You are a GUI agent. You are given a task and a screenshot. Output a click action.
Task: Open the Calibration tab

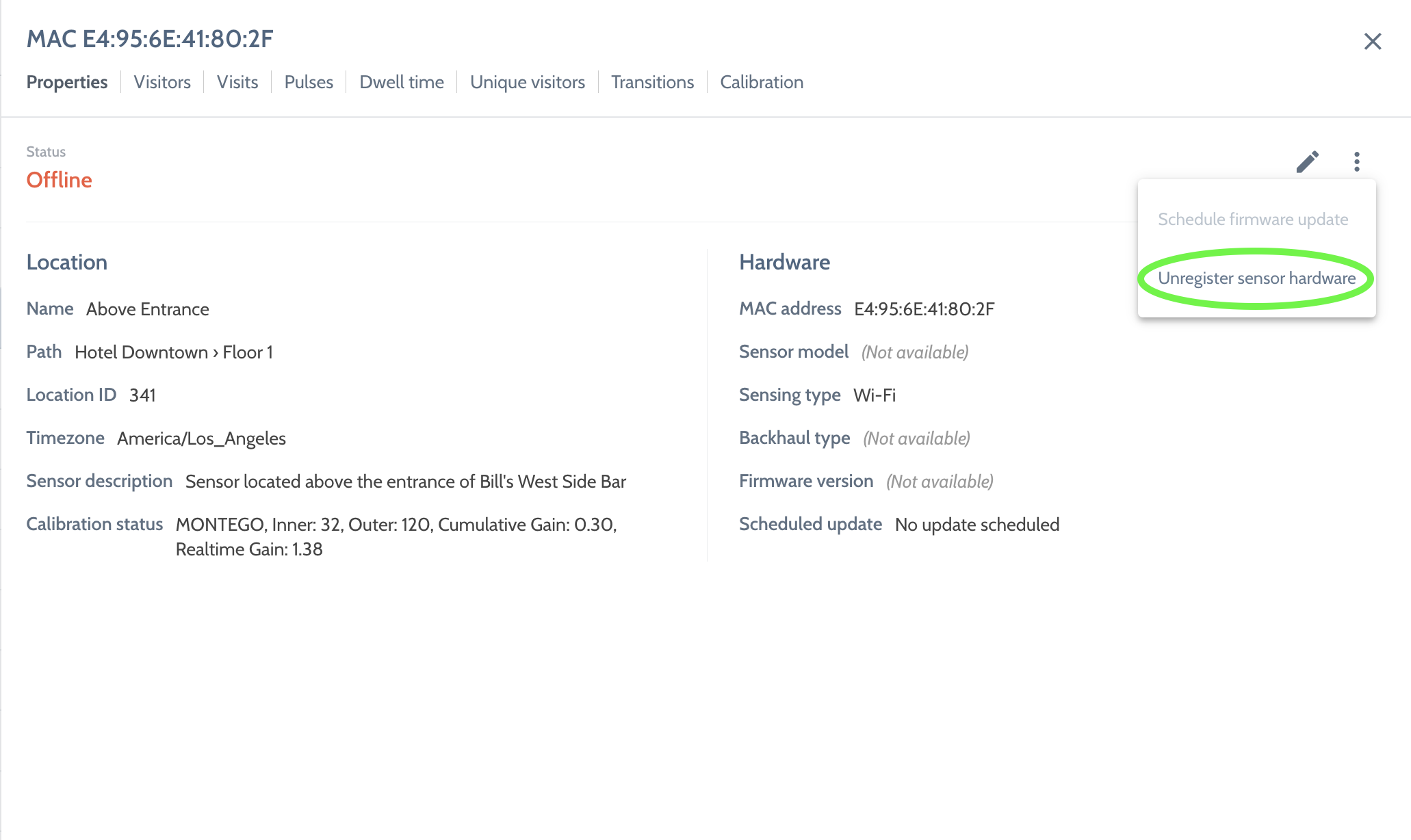click(x=762, y=82)
